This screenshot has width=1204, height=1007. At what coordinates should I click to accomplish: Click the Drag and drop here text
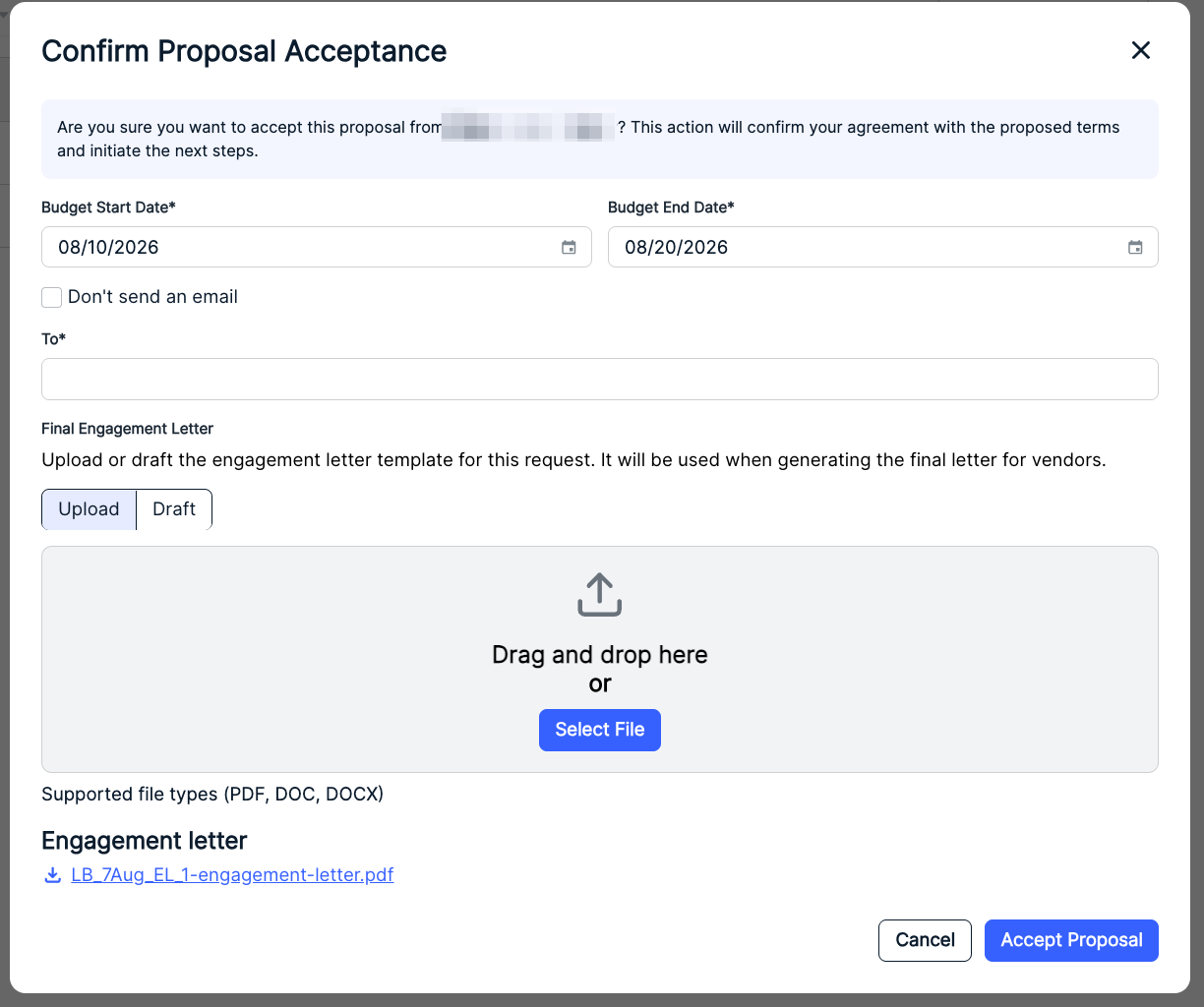(600, 655)
